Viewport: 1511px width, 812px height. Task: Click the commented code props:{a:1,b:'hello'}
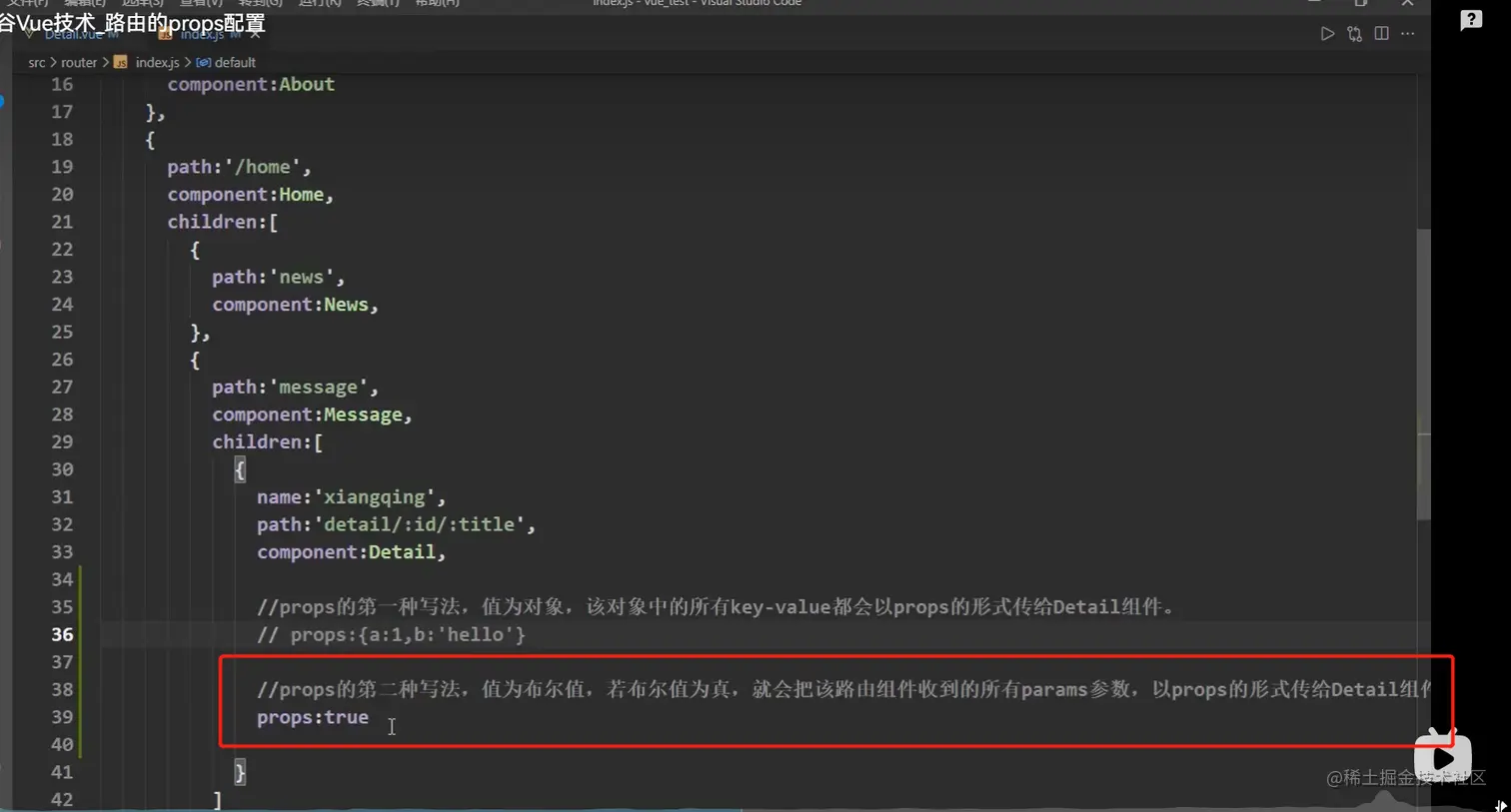pos(391,634)
